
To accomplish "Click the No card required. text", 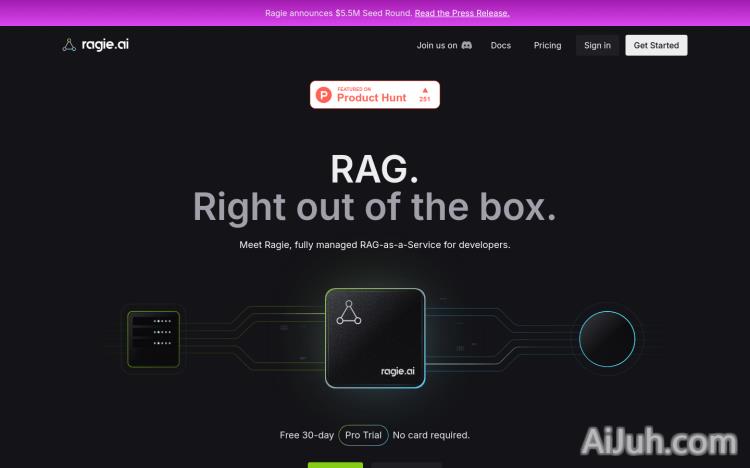I will (431, 435).
